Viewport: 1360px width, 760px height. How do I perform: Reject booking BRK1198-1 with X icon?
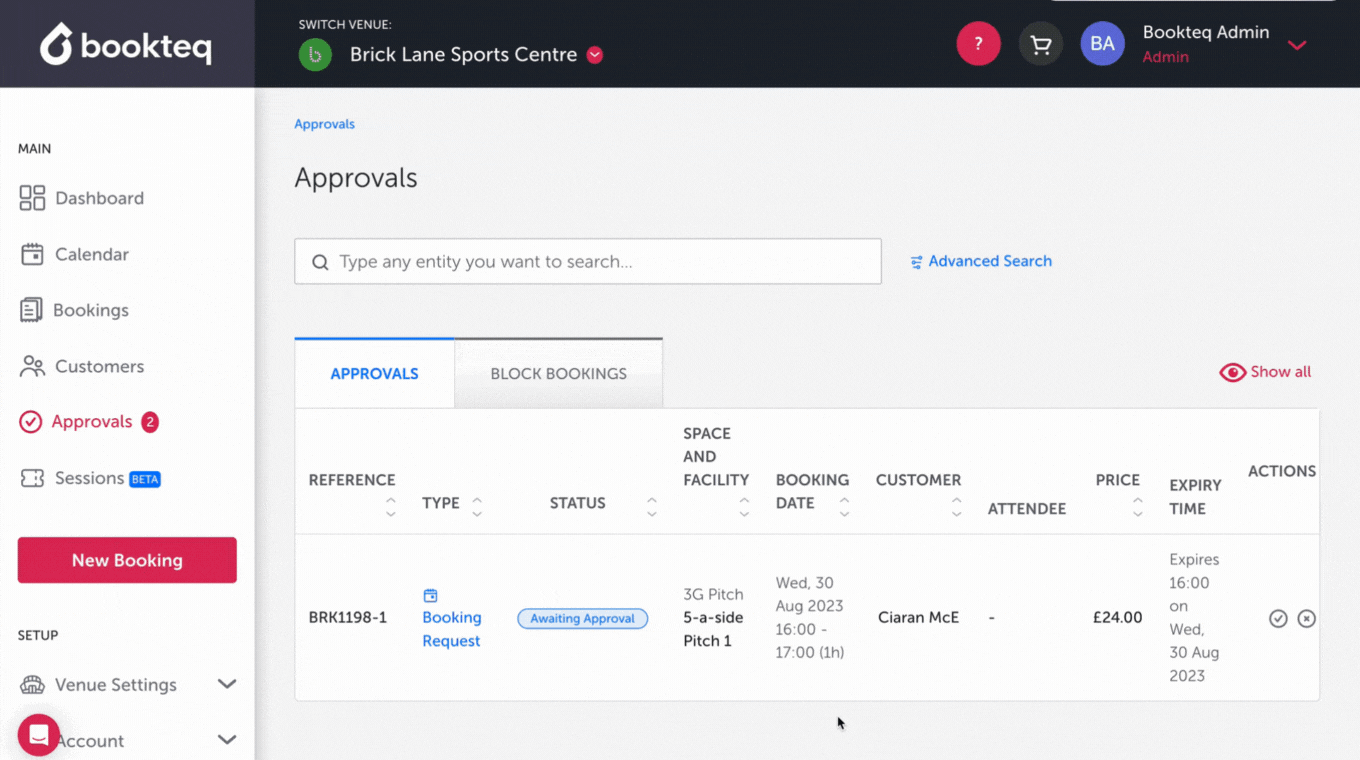point(1306,619)
